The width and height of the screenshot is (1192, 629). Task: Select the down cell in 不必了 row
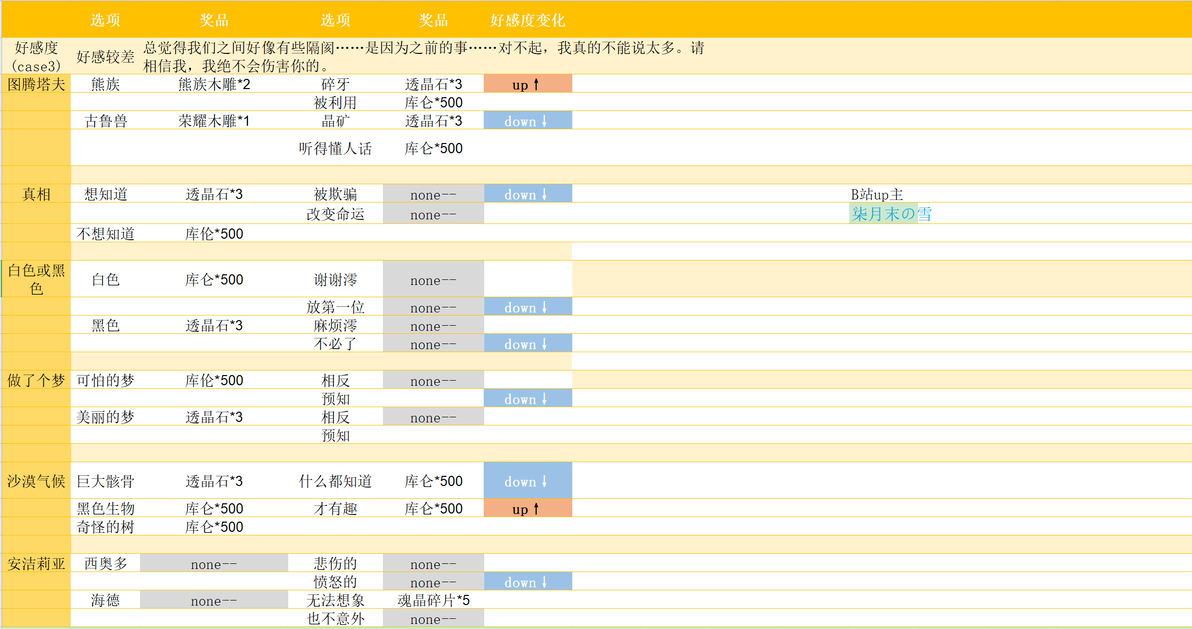pyautogui.click(x=528, y=343)
